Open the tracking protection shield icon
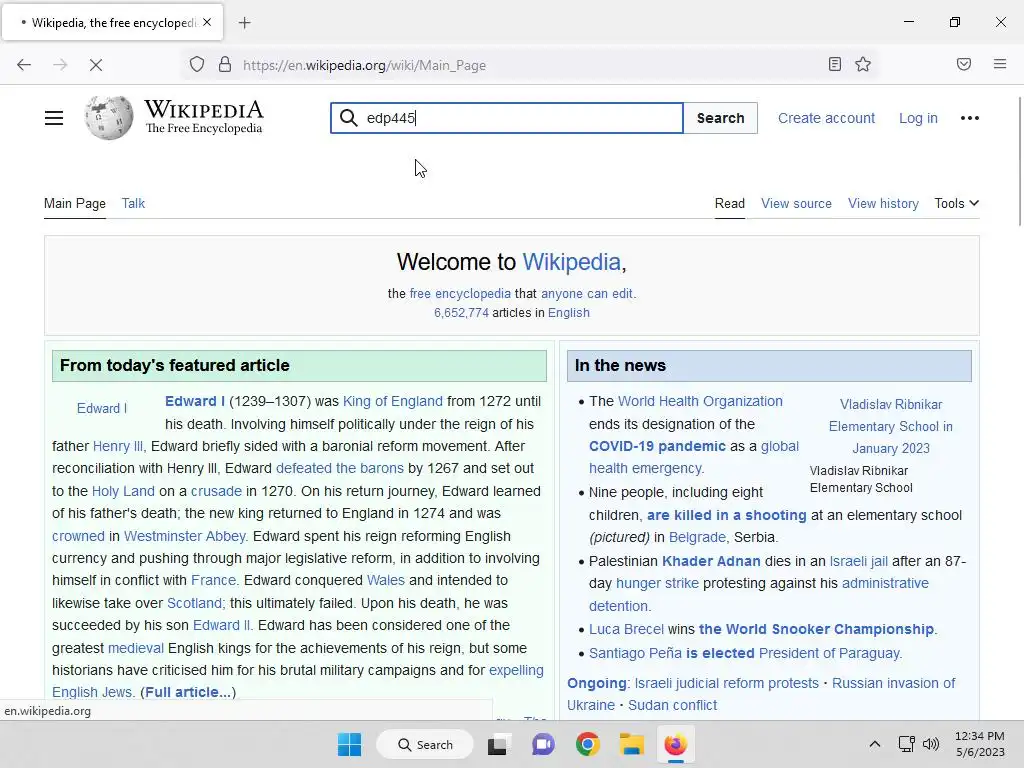 [197, 65]
